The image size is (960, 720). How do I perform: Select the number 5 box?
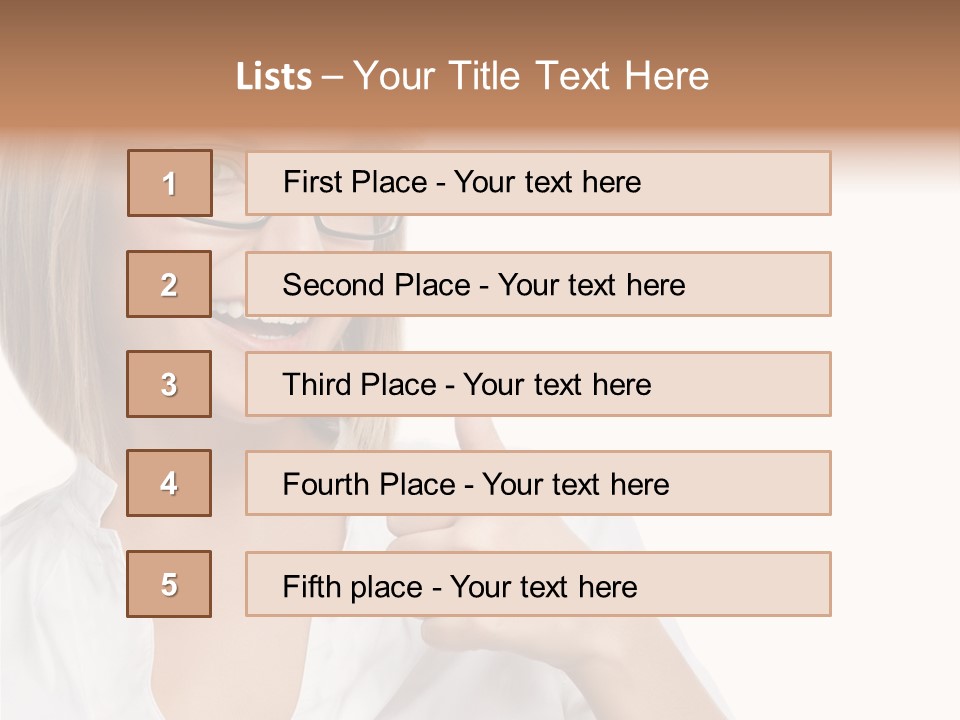point(169,584)
